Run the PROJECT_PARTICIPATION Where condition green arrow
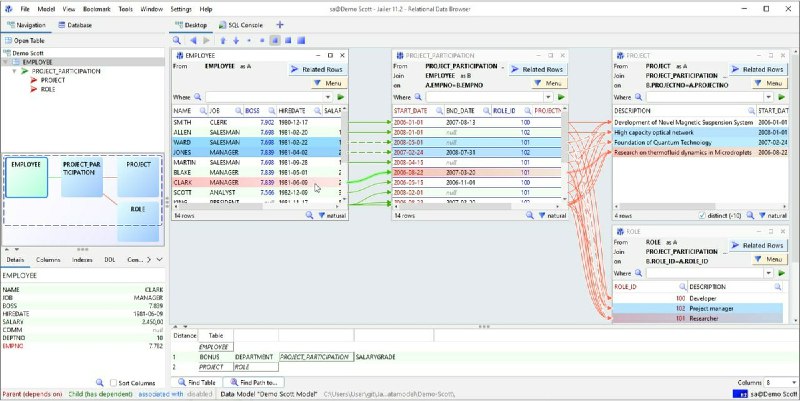 coord(561,97)
